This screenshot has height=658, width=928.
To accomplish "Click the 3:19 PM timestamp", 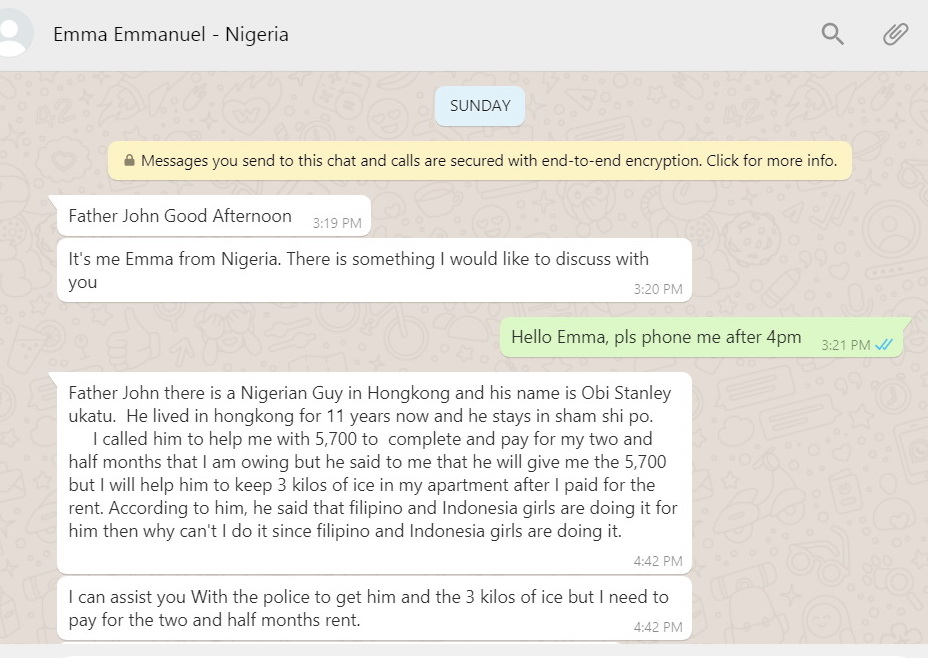I will coord(337,223).
